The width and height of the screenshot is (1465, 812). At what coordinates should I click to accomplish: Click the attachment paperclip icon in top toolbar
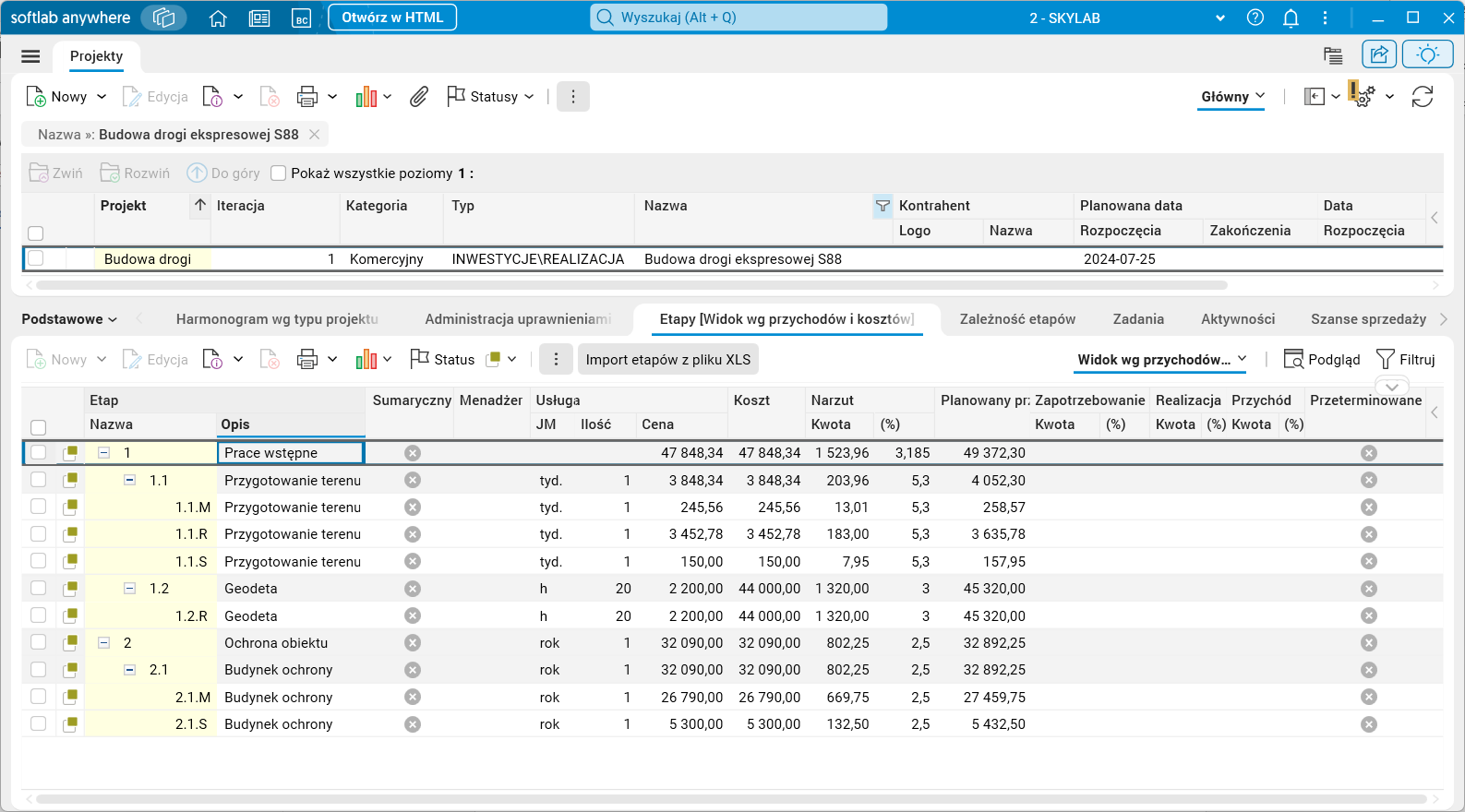[x=419, y=97]
